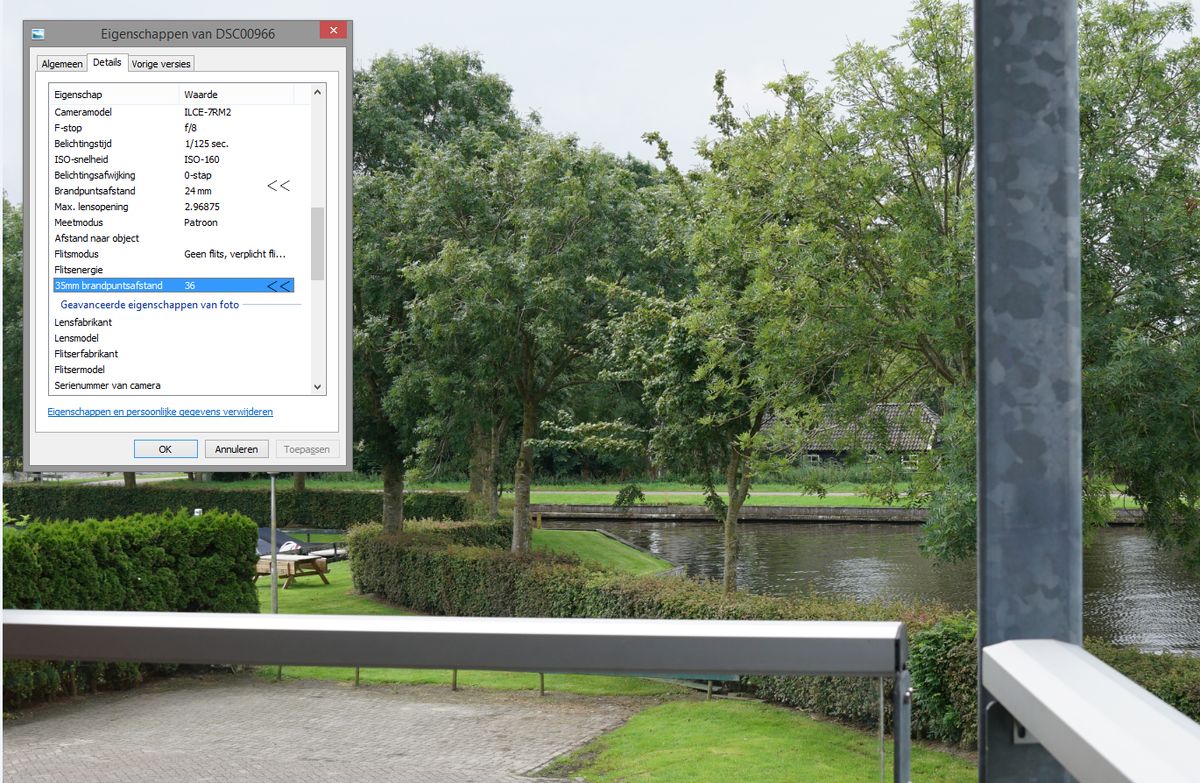Viewport: 1200px width, 783px height.
Task: Click the Waarde column header
Action: click(x=236, y=94)
